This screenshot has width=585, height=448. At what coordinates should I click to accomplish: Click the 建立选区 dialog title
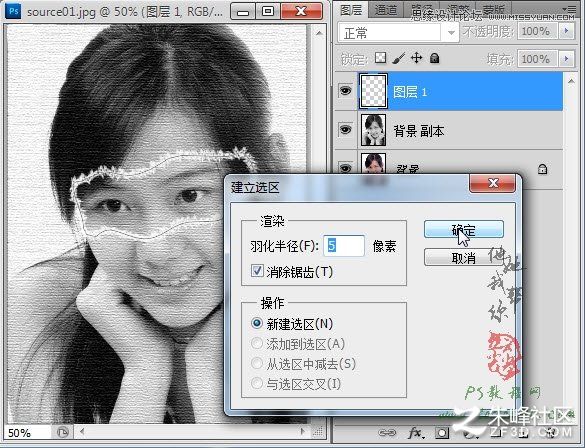coord(255,187)
